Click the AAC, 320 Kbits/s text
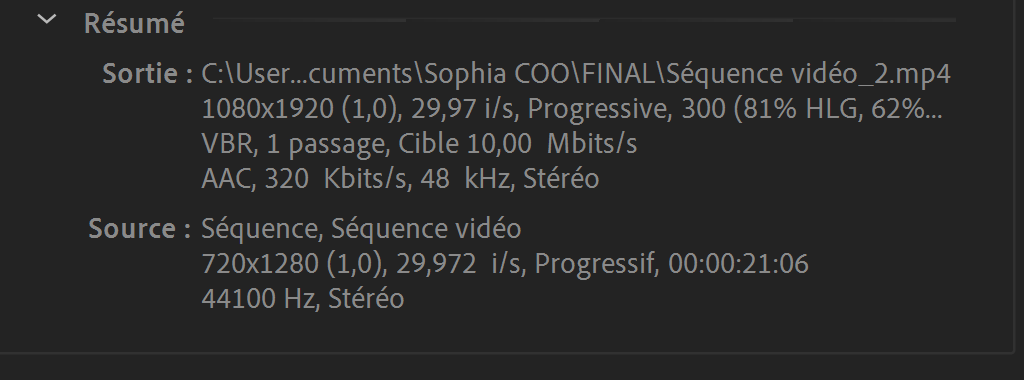1024x380 pixels. point(307,178)
